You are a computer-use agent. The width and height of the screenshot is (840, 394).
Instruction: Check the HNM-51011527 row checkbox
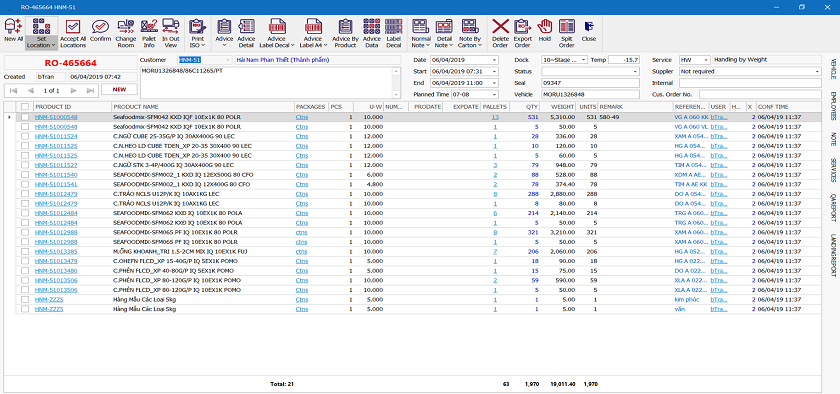25,165
